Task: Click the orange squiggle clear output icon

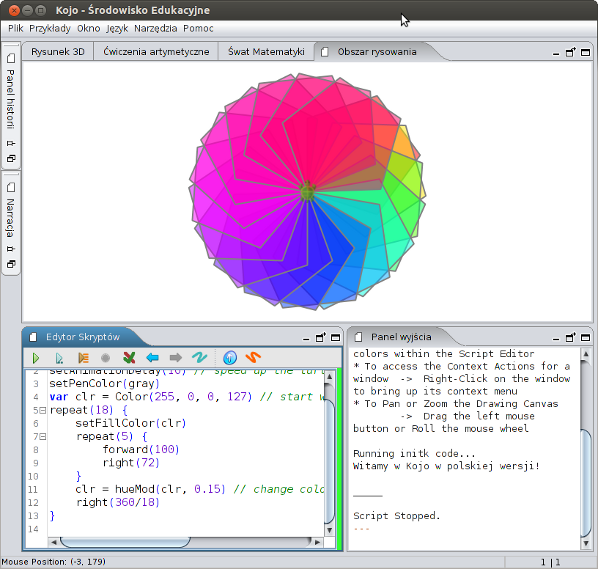Action: tap(253, 357)
